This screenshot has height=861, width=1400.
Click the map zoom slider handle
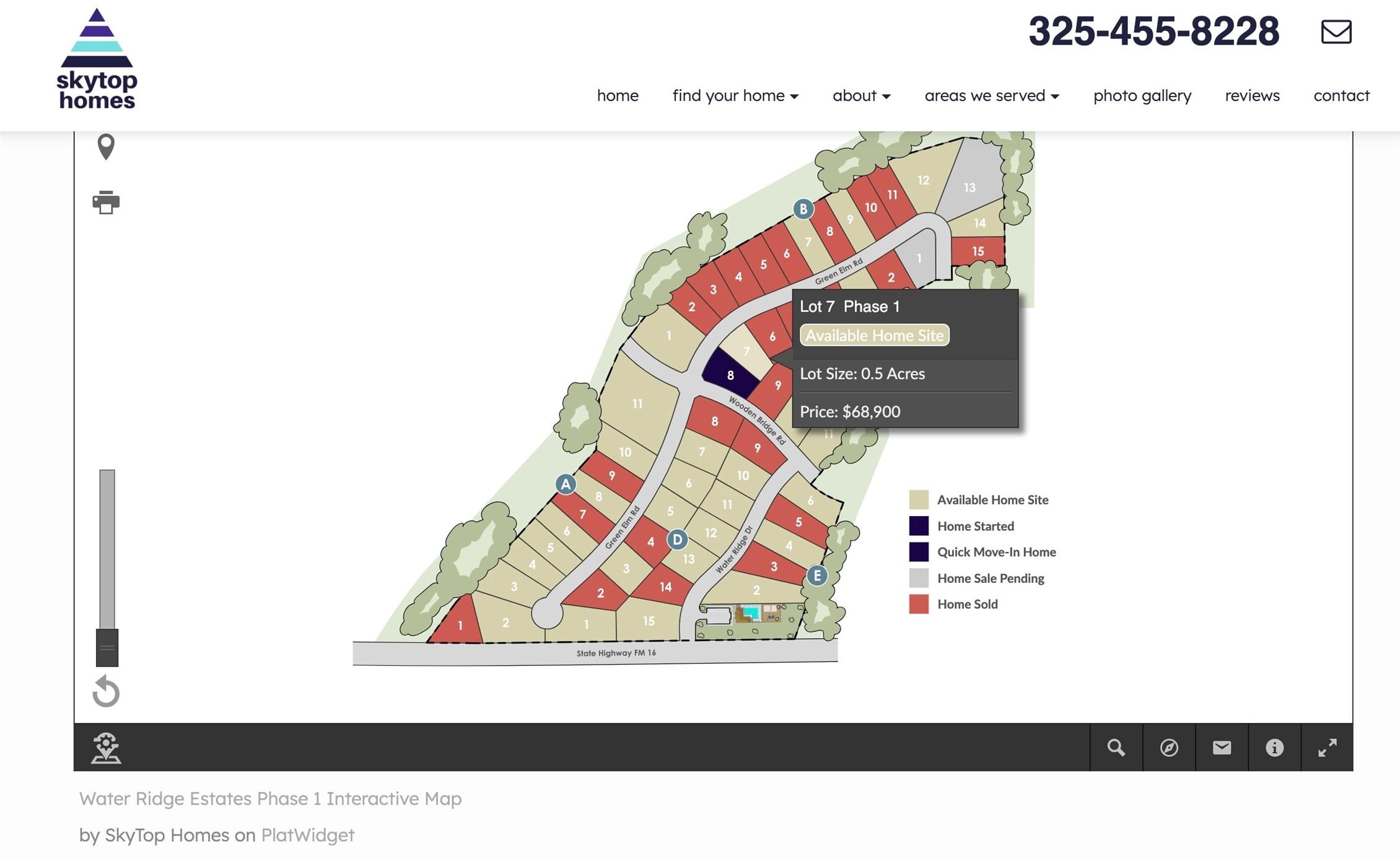click(x=107, y=647)
